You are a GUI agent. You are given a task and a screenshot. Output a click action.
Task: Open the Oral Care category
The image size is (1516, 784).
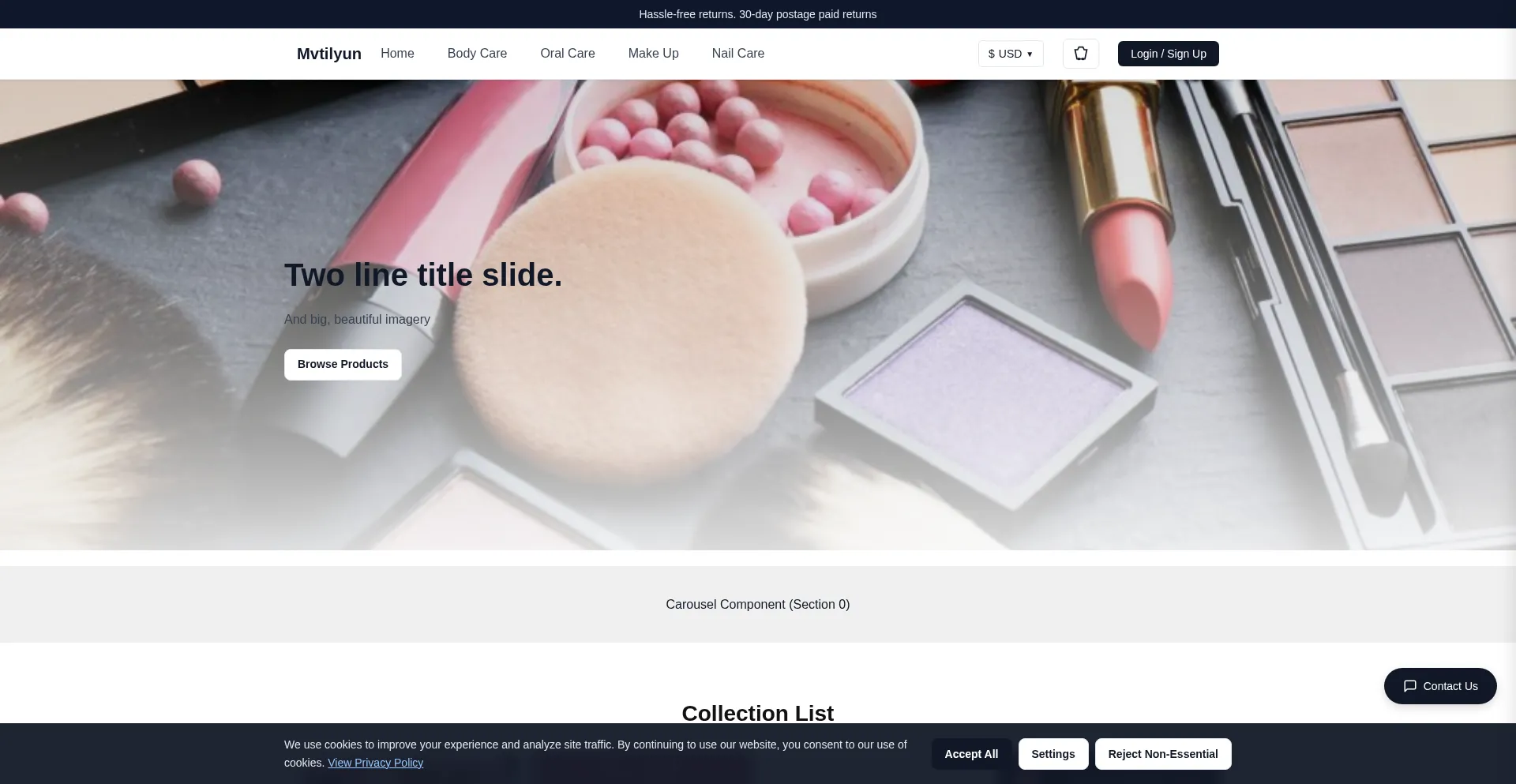(567, 53)
